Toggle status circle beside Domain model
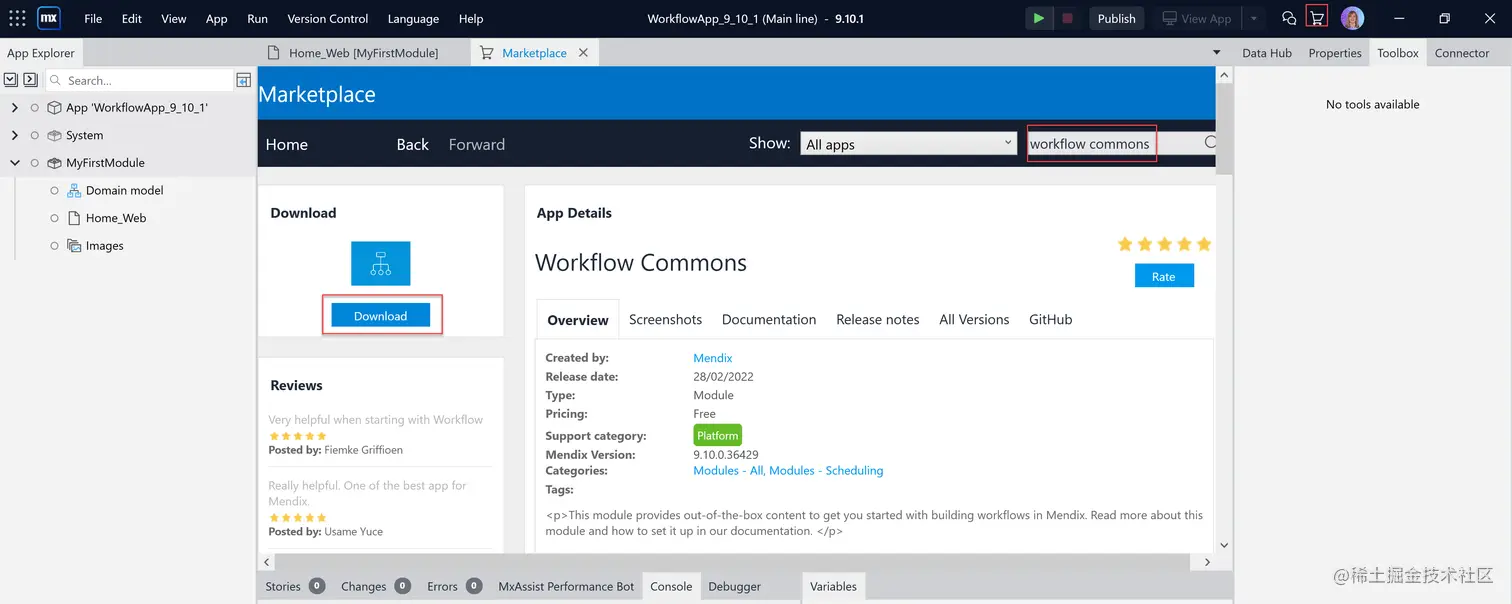 point(55,190)
